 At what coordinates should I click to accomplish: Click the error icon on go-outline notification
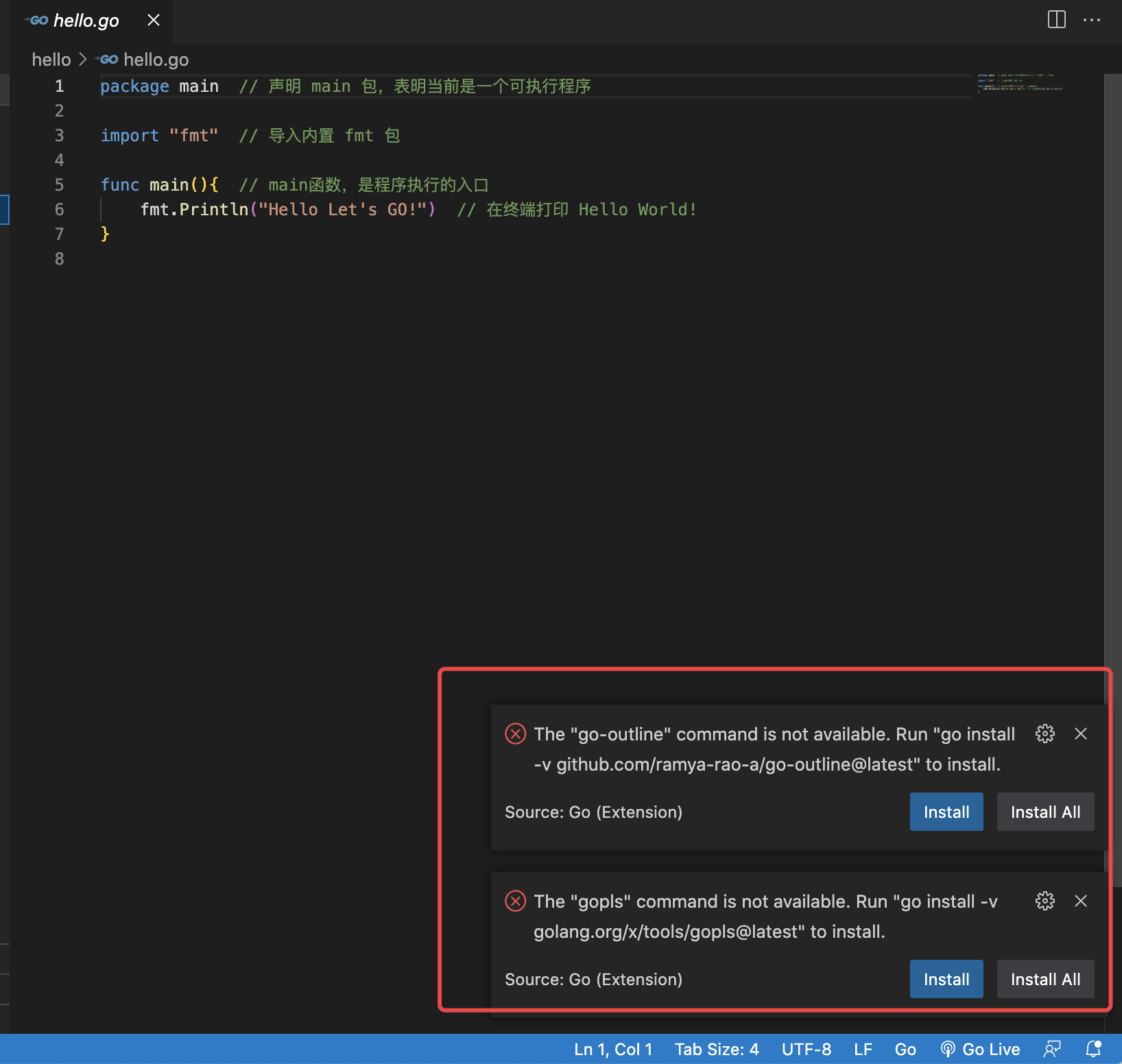pyautogui.click(x=515, y=734)
